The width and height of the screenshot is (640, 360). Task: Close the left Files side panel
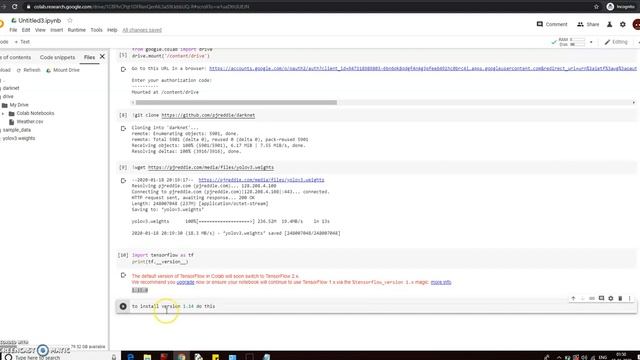click(x=102, y=57)
